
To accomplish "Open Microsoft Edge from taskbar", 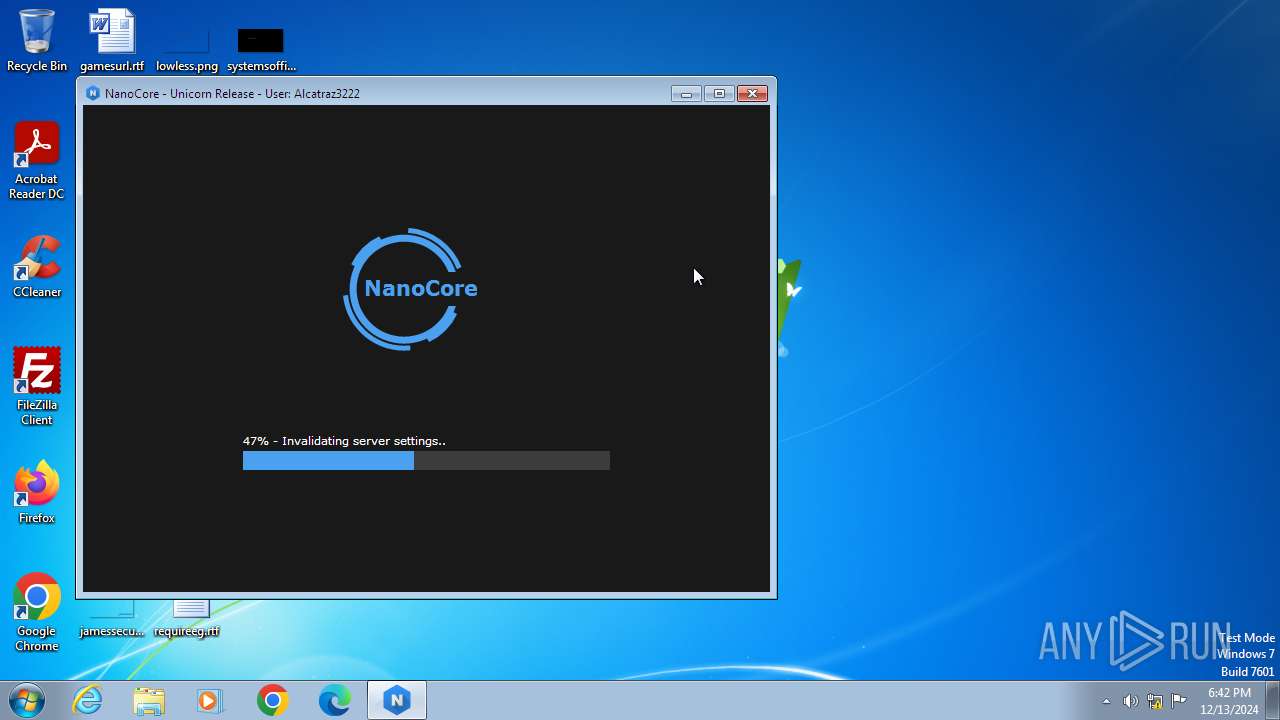I will [x=334, y=701].
